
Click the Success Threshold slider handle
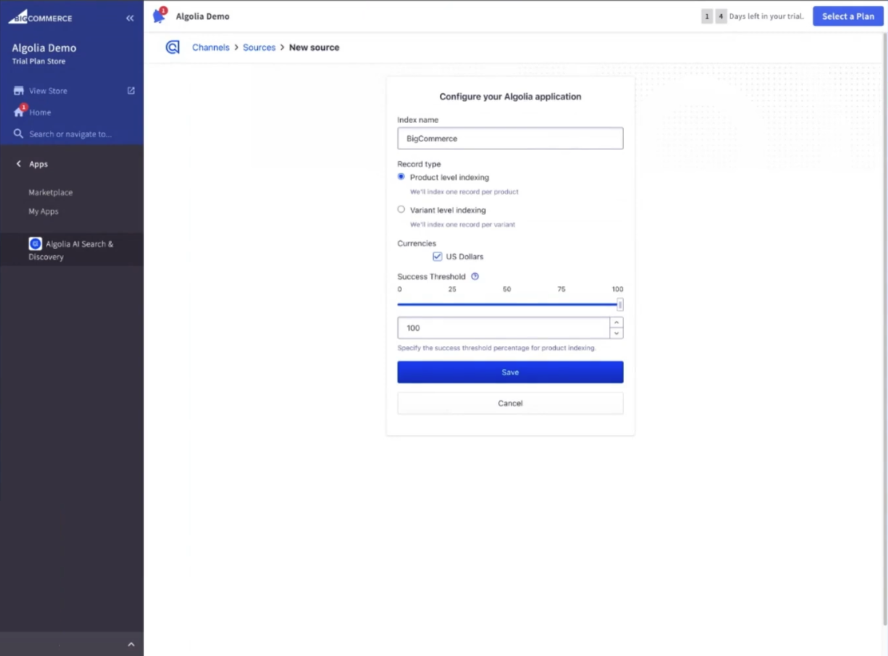[x=620, y=305]
